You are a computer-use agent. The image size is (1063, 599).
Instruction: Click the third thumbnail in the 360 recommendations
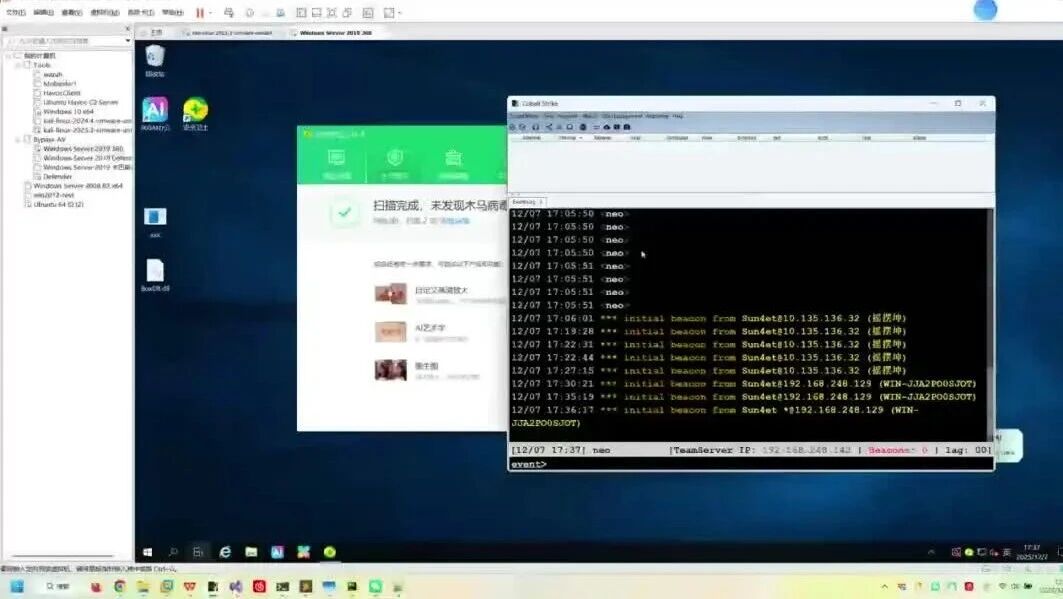[390, 369]
